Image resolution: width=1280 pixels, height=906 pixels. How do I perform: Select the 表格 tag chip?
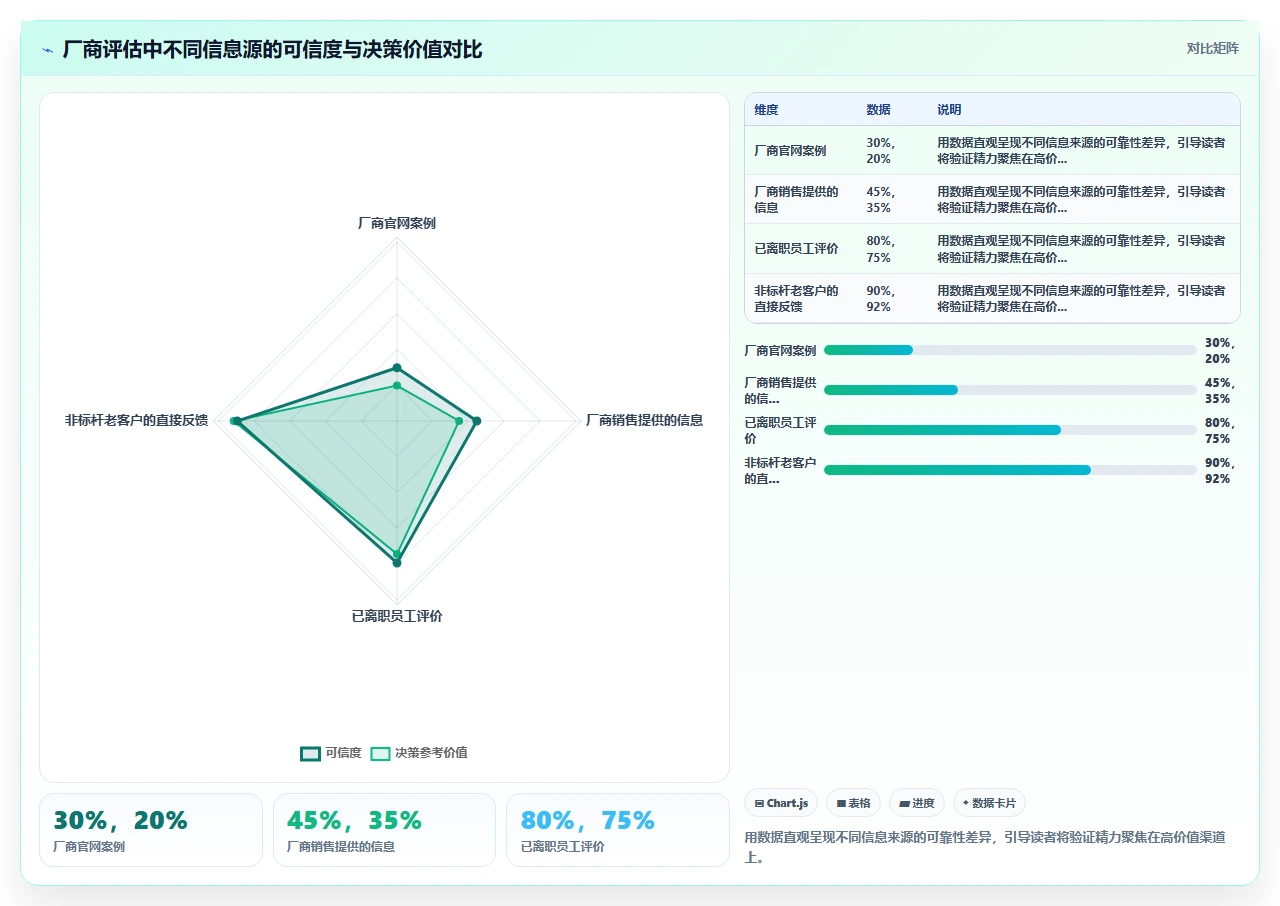pyautogui.click(x=853, y=803)
